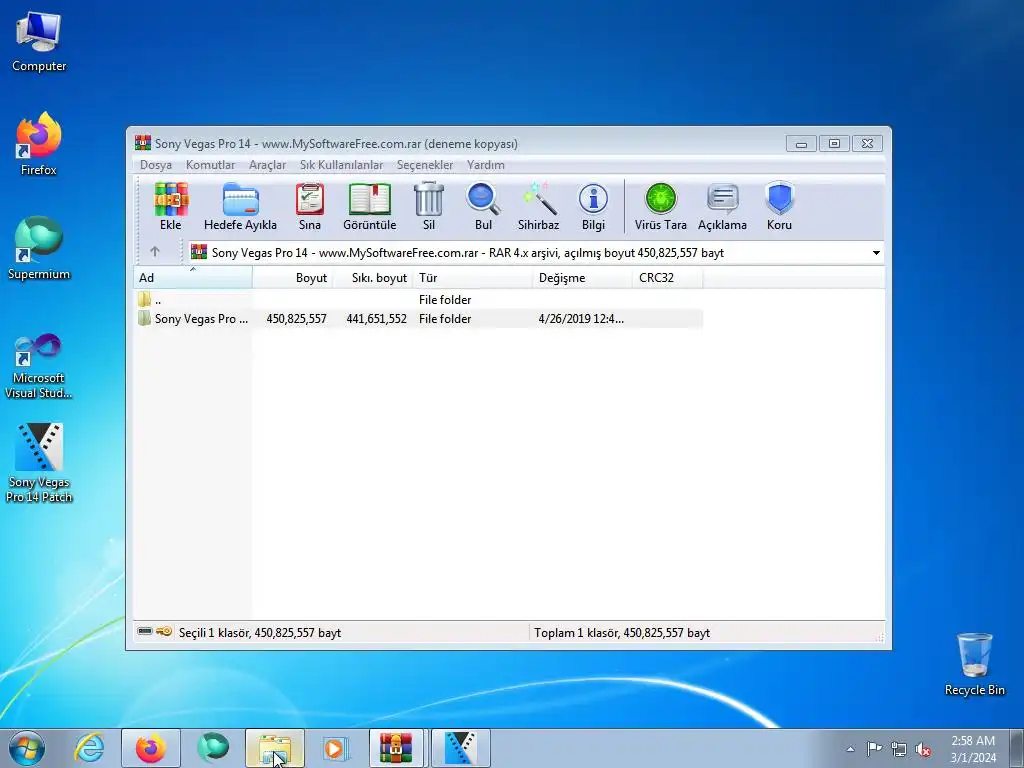Select Microsoft Visual Studio desktop shortcut
Viewport: 1024px width, 768px height.
[39, 366]
